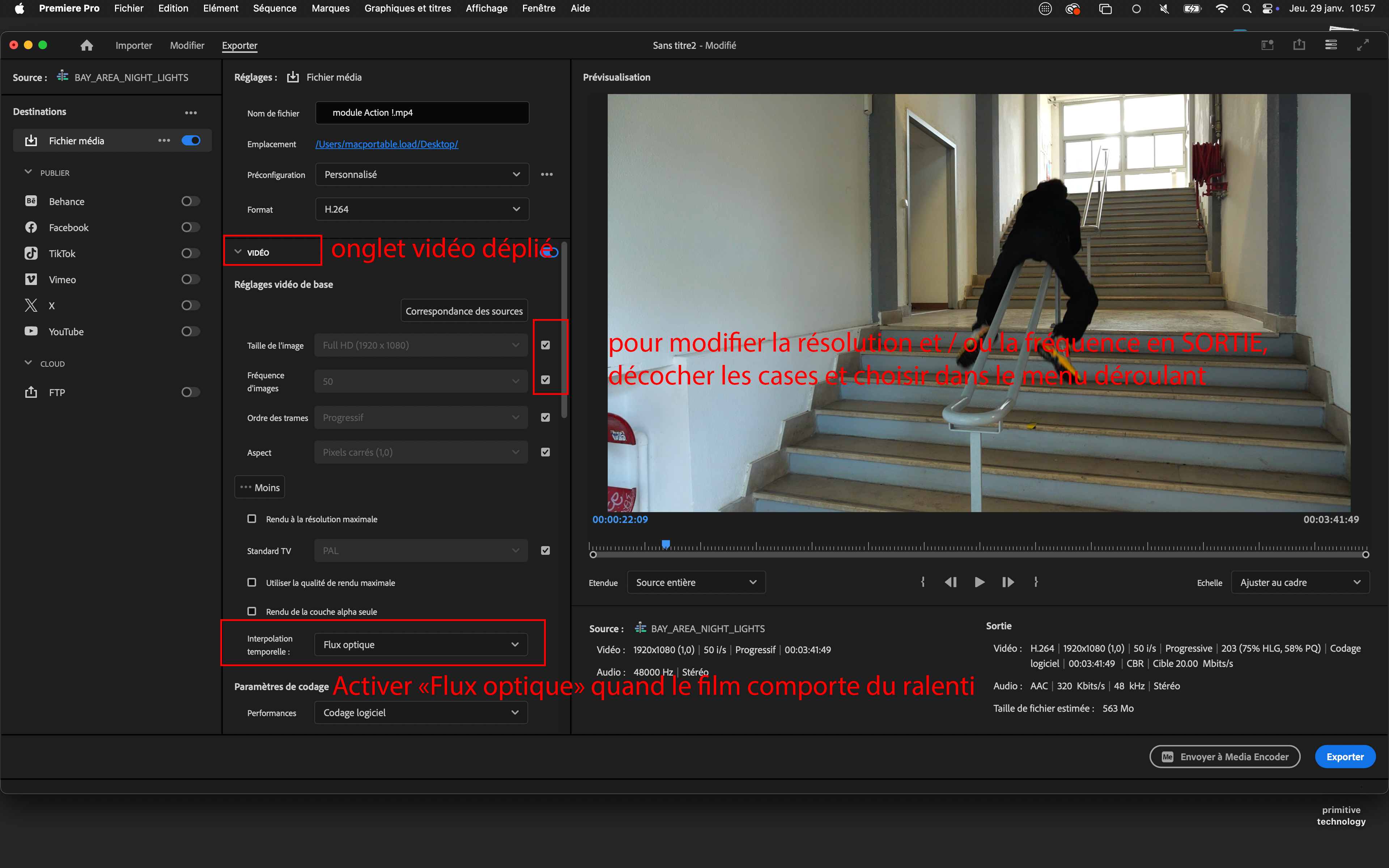Image resolution: width=1389 pixels, height=868 pixels.
Task: Uncheck the Taille de l'image source checkbox
Action: (x=545, y=344)
